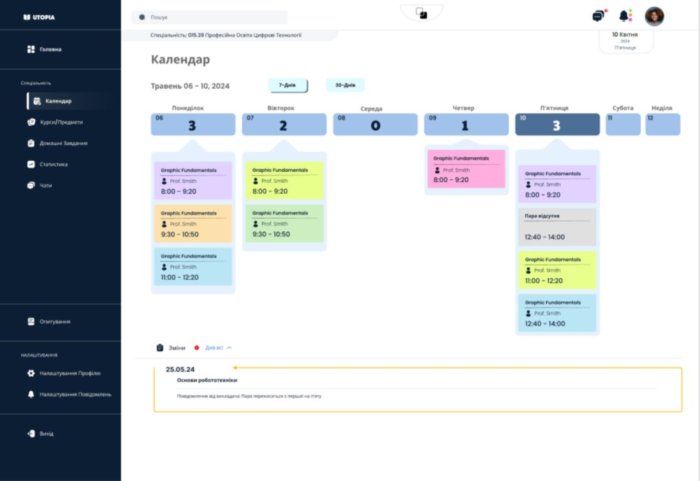This screenshot has width=700, height=481.
Task: Click the Курси/Предмети sidebar icon
Action: pyautogui.click(x=32, y=122)
